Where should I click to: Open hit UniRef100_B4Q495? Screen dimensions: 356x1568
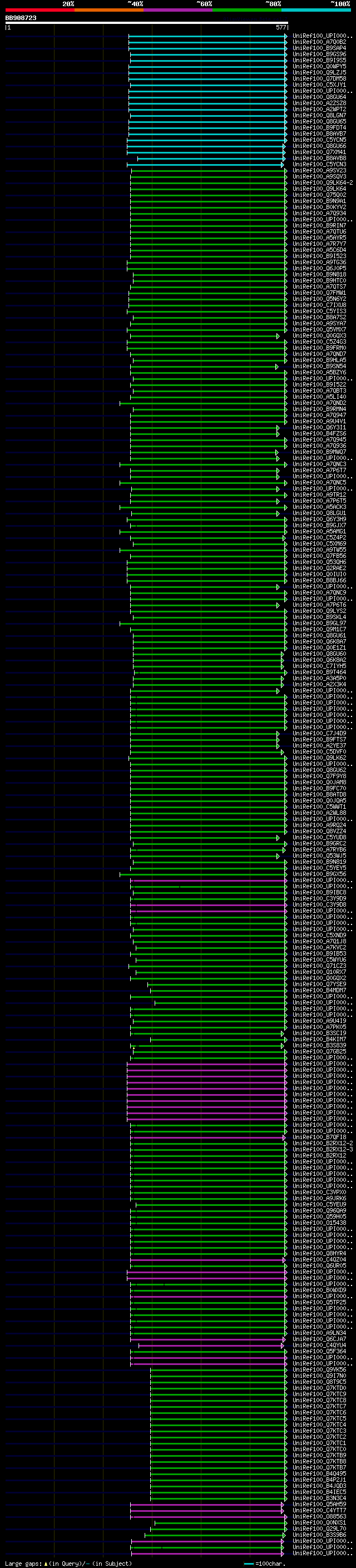click(319, 1473)
